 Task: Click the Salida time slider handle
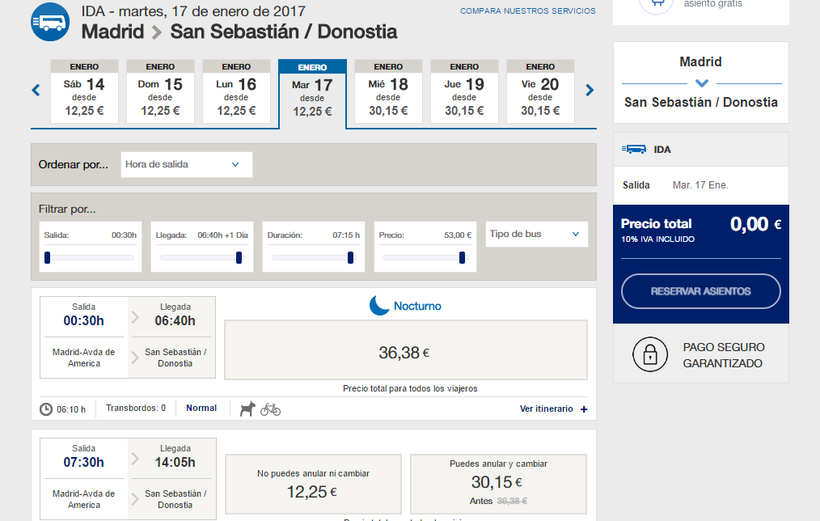47,257
